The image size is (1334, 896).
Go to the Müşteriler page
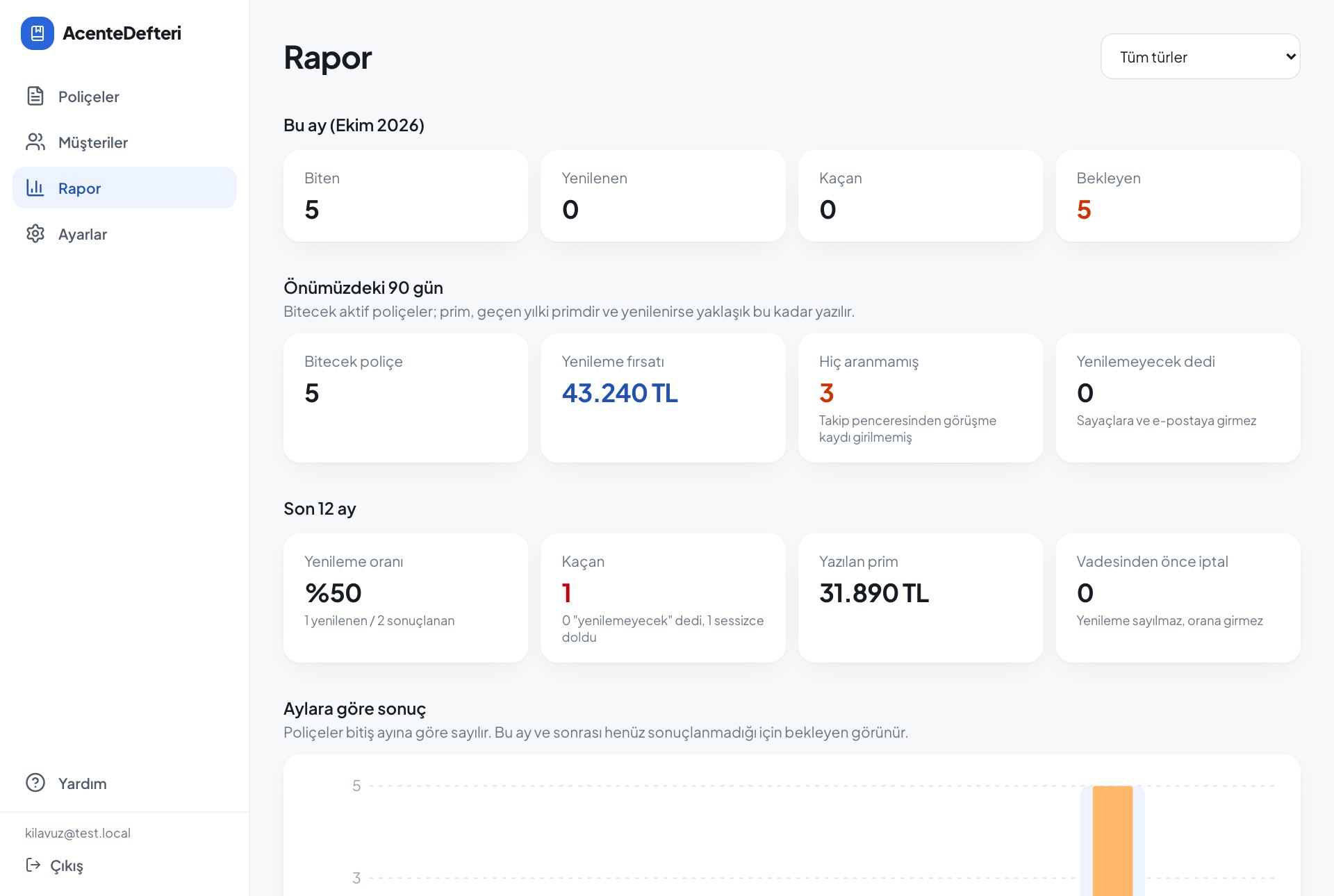[124, 142]
